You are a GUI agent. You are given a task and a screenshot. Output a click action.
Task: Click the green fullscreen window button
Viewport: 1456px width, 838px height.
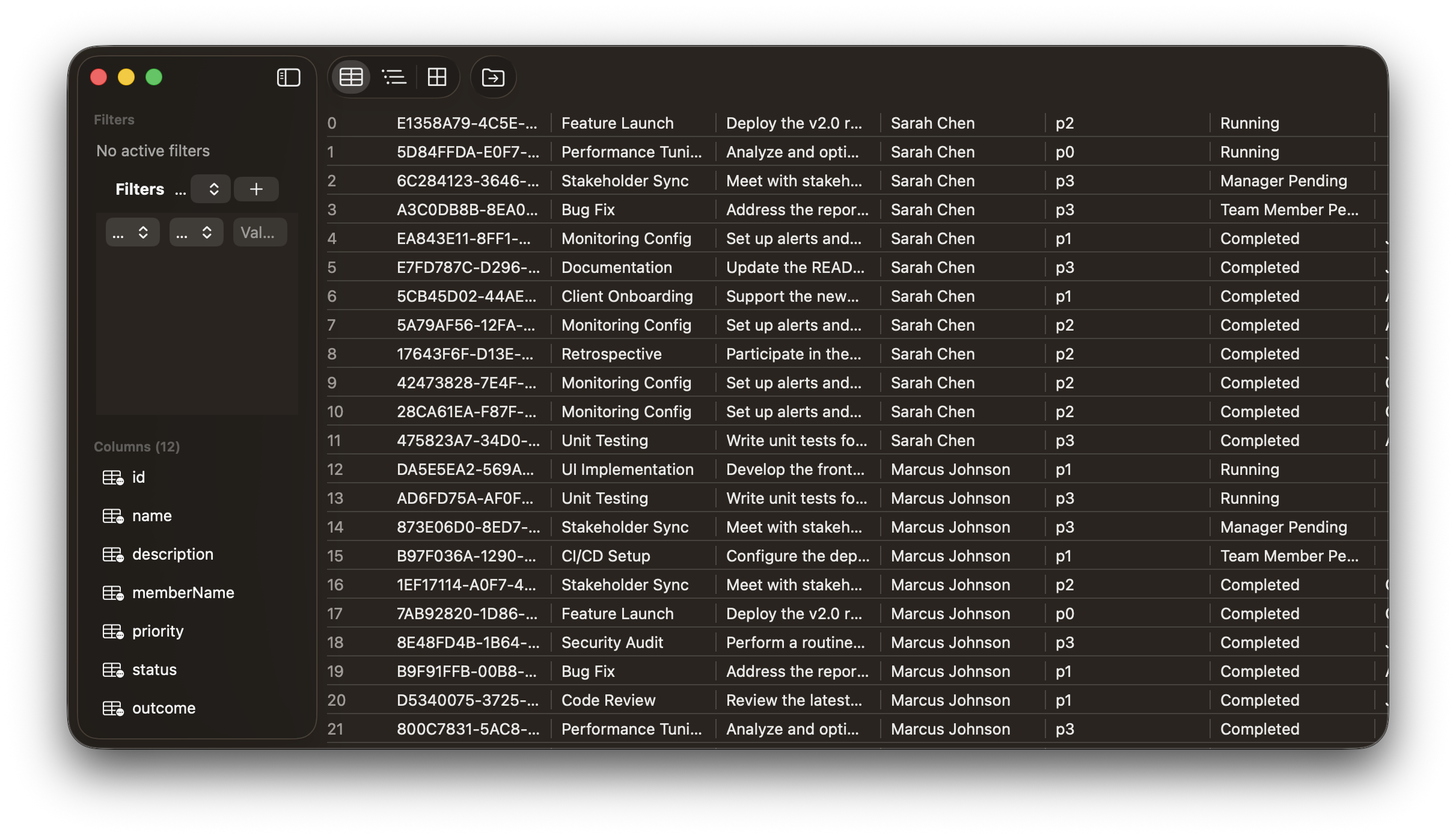pyautogui.click(x=154, y=78)
